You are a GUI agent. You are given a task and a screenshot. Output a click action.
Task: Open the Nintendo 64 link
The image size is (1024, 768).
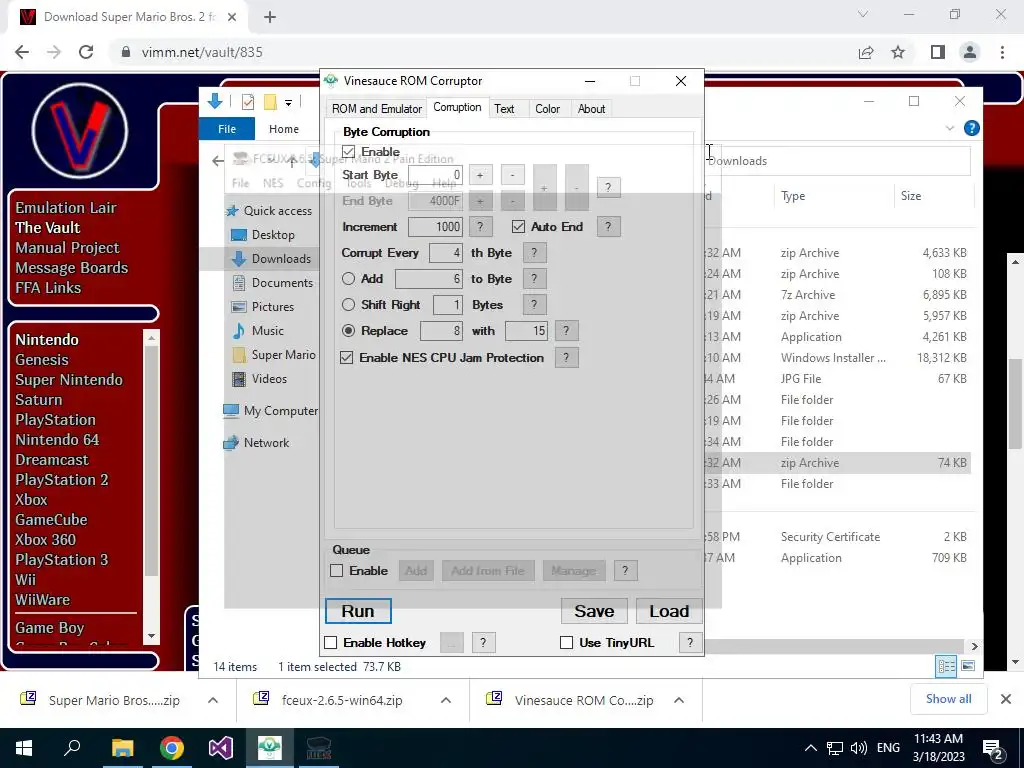point(57,440)
